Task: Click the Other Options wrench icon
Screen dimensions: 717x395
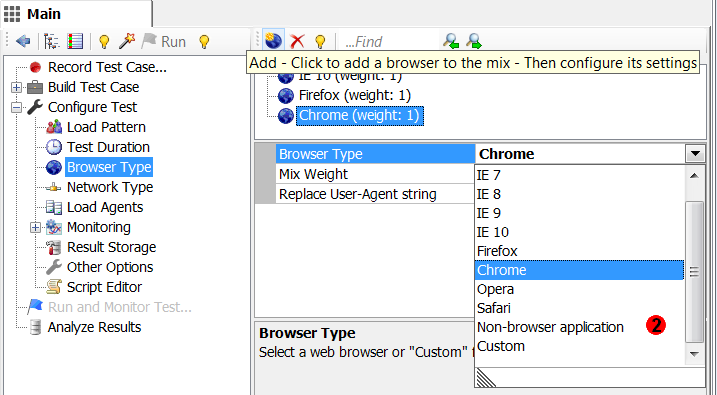Action: click(54, 267)
